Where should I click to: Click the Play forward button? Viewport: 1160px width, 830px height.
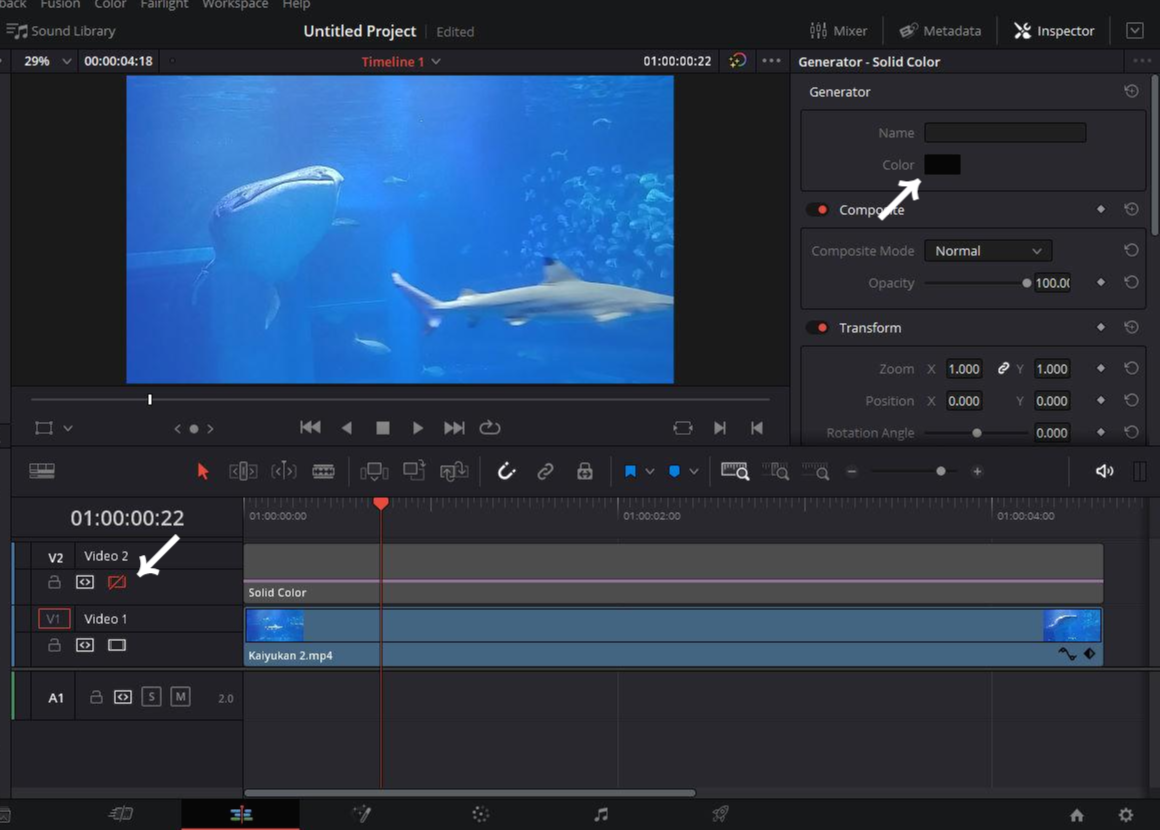pos(418,428)
